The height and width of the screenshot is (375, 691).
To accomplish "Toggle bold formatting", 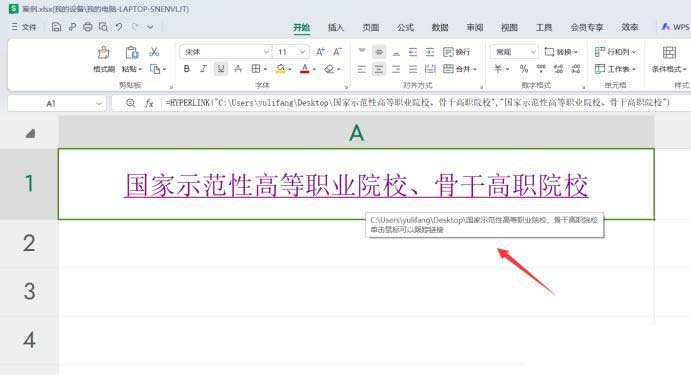I will 186,69.
